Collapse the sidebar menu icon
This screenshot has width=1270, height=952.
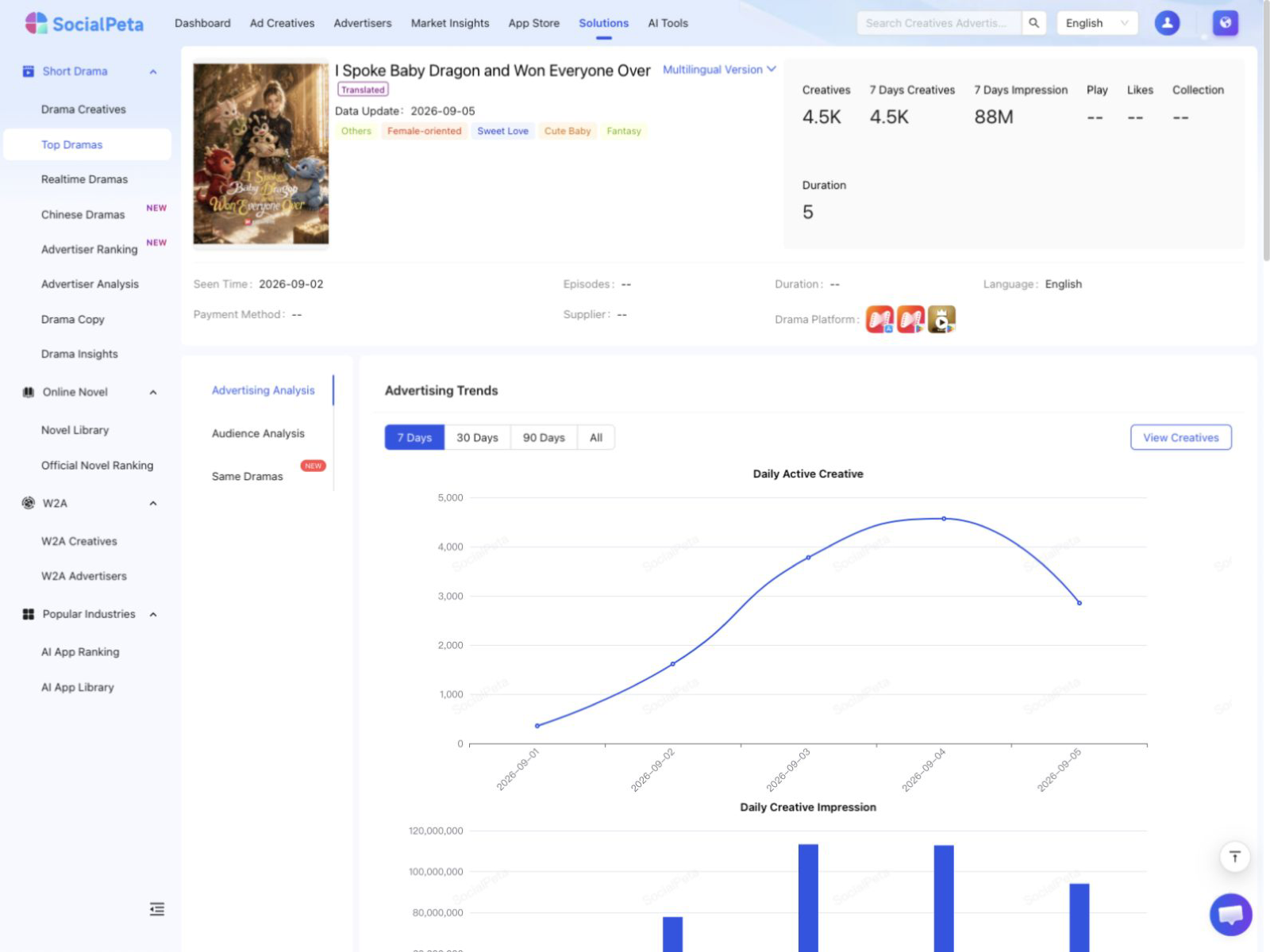coord(157,909)
